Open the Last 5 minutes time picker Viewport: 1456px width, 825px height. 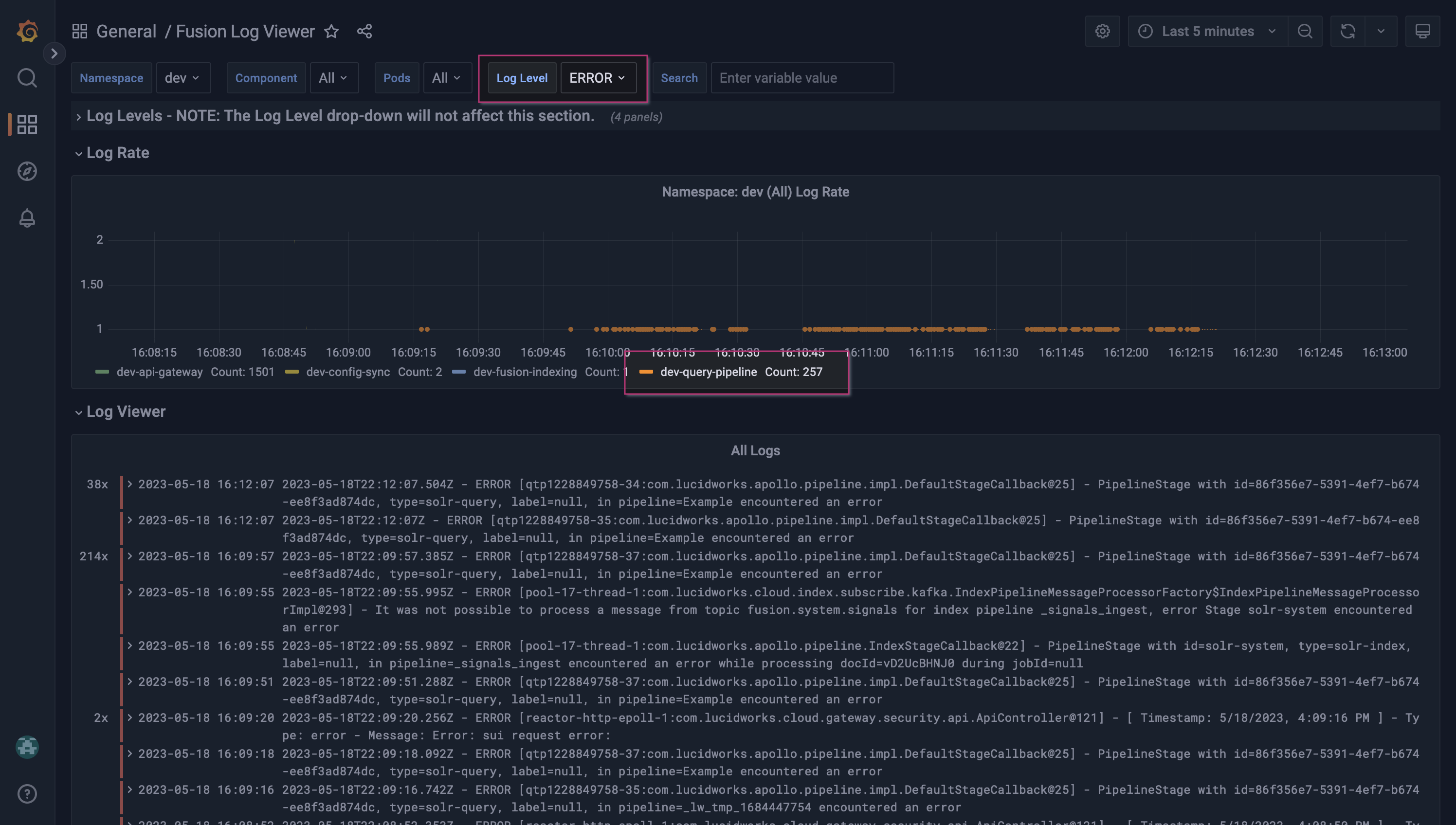tap(1207, 31)
